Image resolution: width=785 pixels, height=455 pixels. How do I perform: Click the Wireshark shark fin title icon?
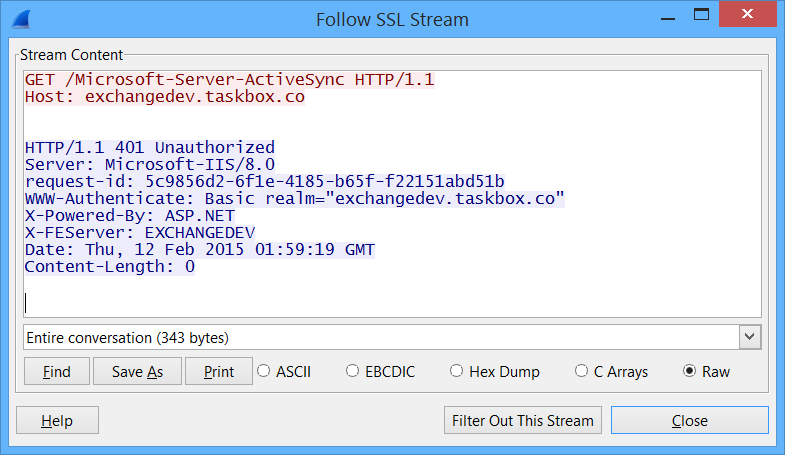(x=21, y=20)
